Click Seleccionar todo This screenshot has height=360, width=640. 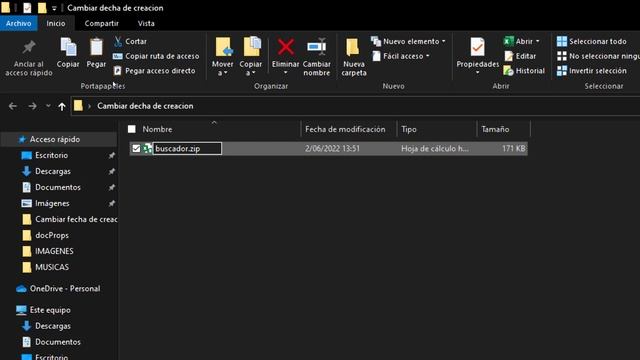591,41
